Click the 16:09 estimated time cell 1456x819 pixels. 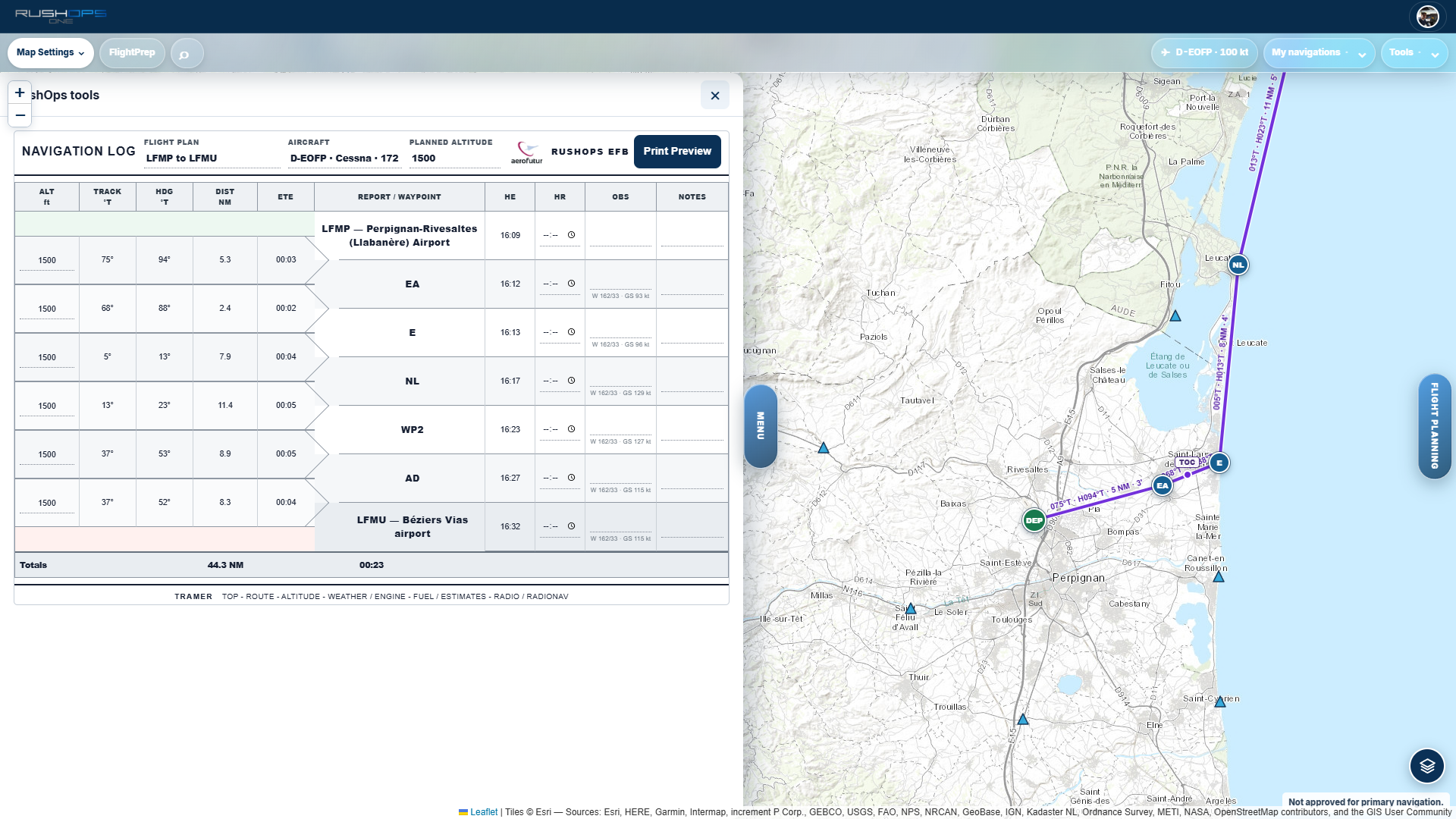pyautogui.click(x=510, y=236)
